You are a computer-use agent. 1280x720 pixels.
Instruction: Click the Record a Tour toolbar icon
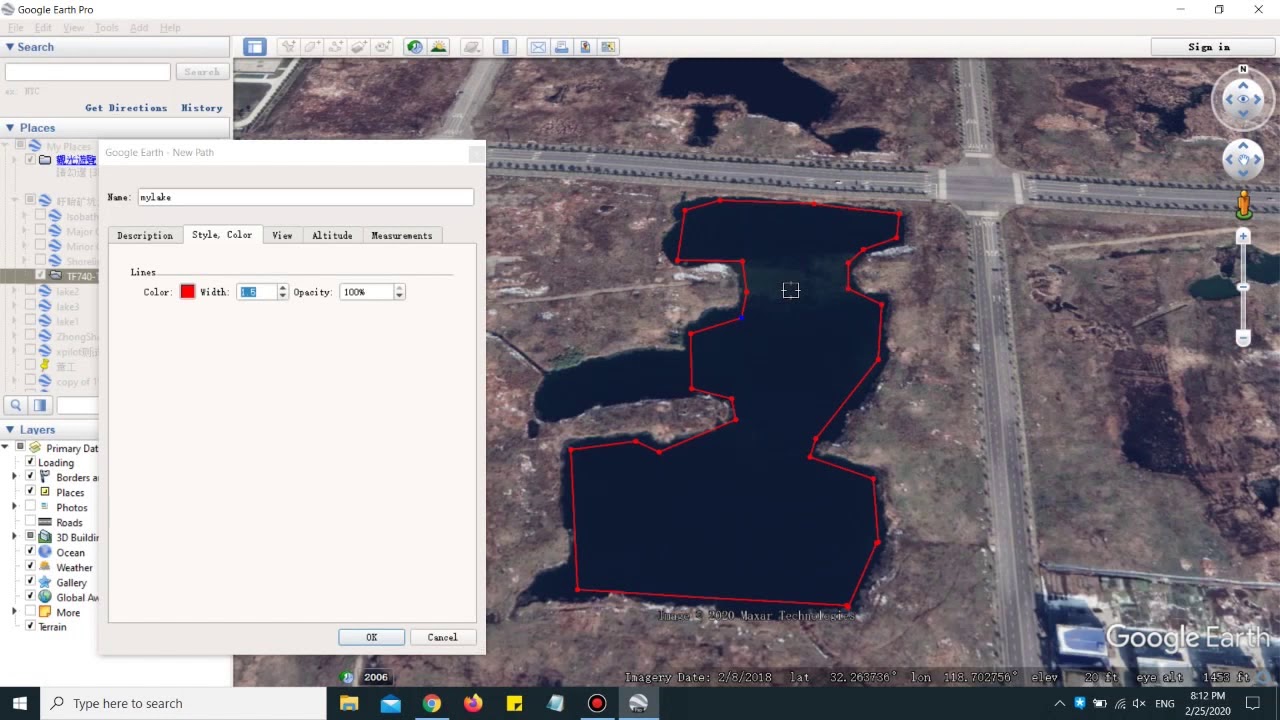click(x=382, y=47)
